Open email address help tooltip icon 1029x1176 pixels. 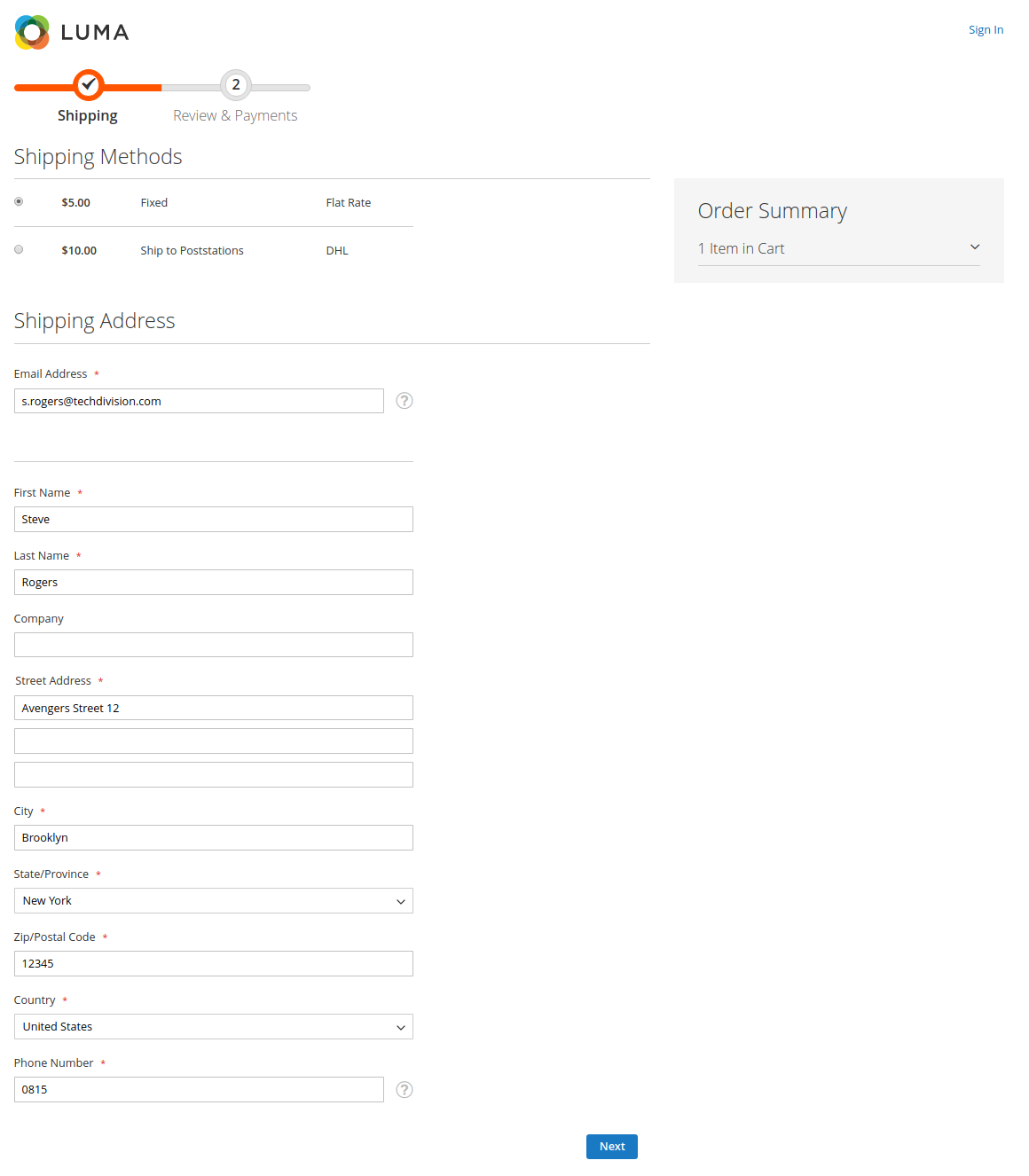[405, 401]
